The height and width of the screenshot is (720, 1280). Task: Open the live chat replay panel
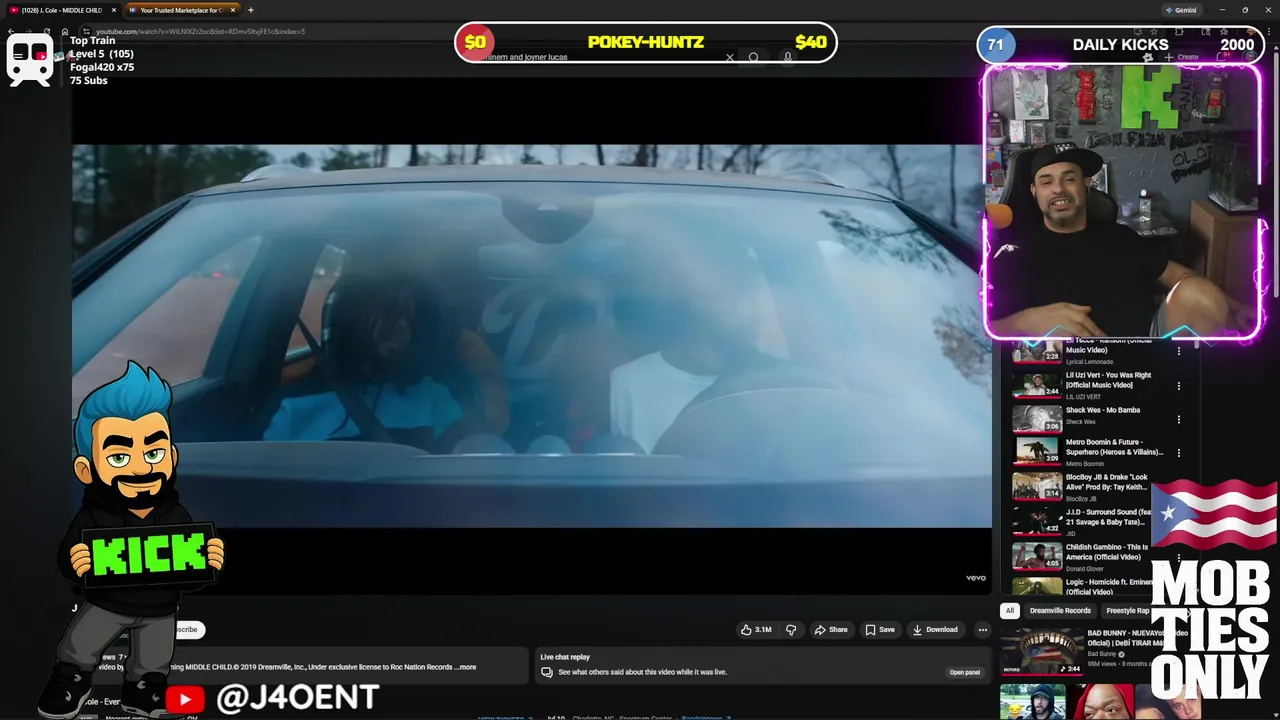(x=964, y=672)
